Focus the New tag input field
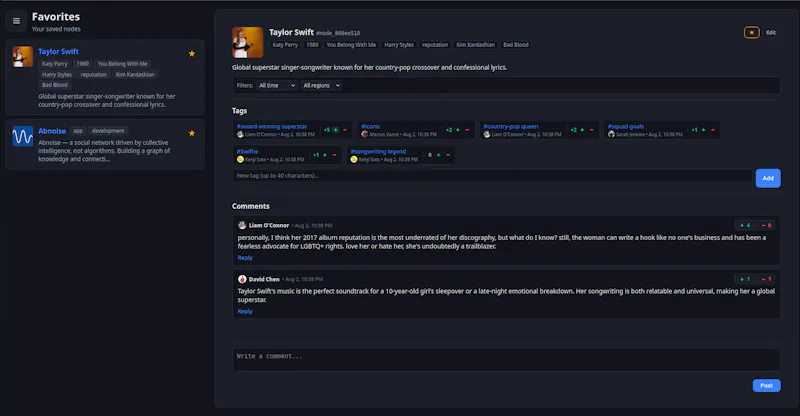Screen dimensions: 800x416 point(492,176)
